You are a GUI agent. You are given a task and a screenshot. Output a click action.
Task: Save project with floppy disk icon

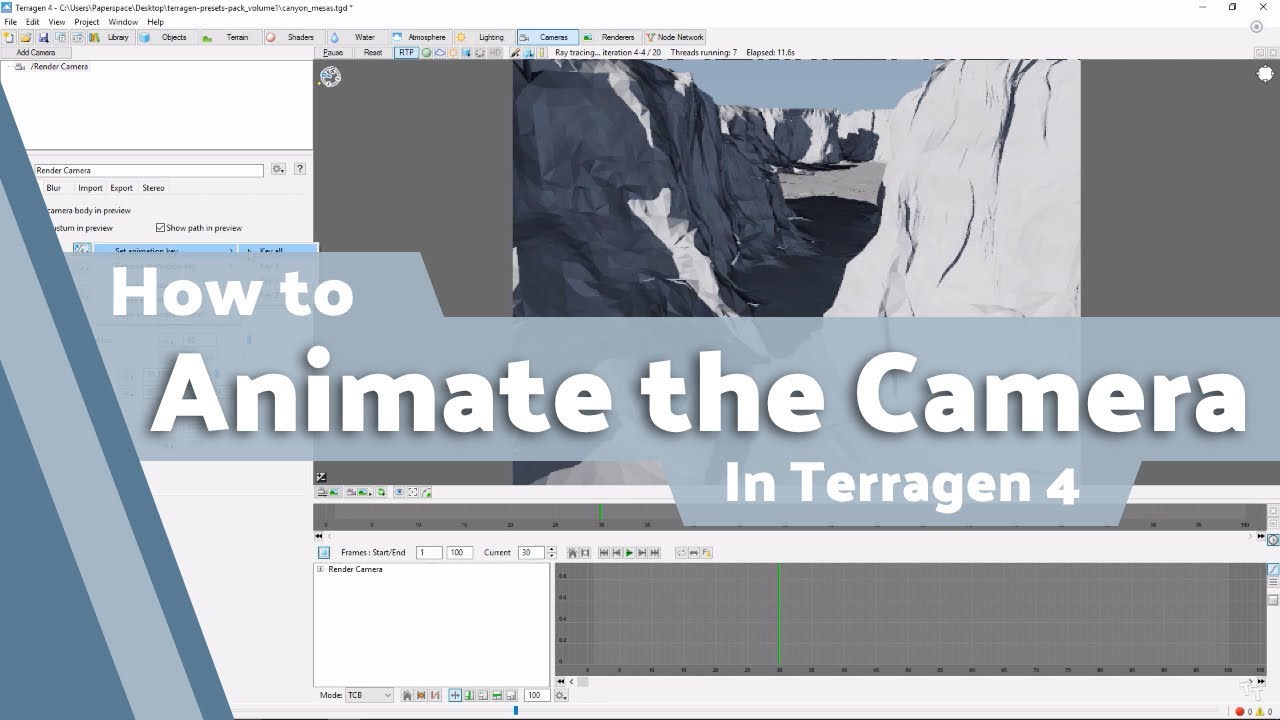(x=43, y=37)
